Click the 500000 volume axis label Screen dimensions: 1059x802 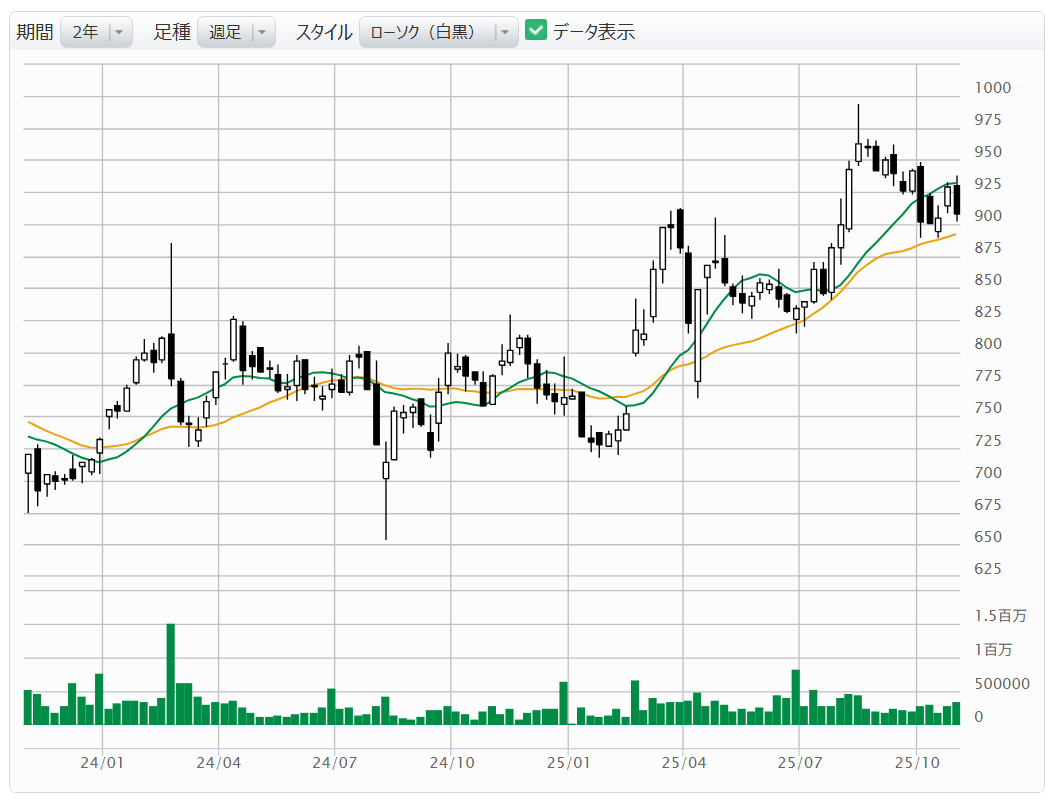(x=1002, y=684)
